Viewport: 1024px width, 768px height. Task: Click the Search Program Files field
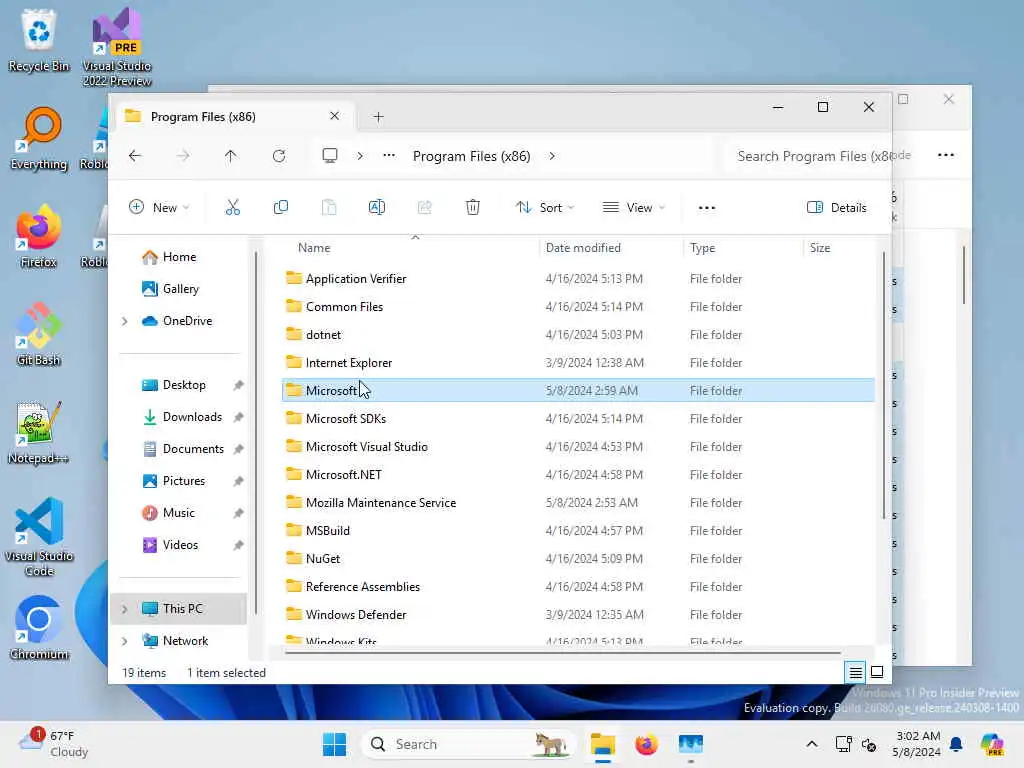[807, 156]
